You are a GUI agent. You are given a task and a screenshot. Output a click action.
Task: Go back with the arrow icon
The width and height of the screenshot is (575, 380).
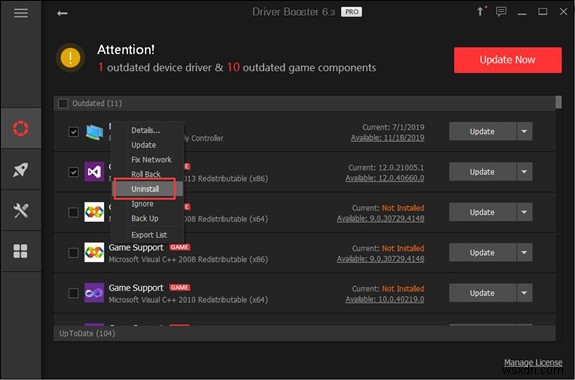point(62,14)
